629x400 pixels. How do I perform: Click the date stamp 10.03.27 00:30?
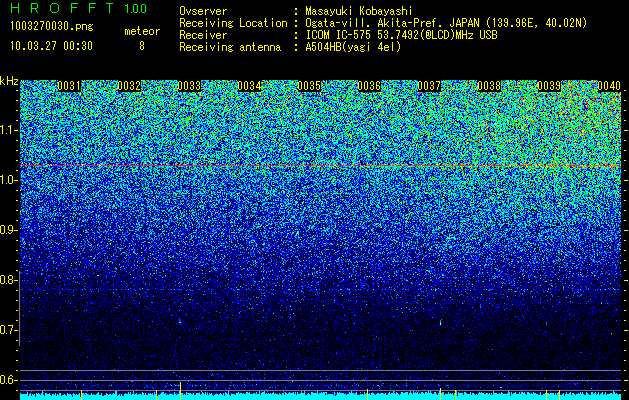tap(51, 46)
